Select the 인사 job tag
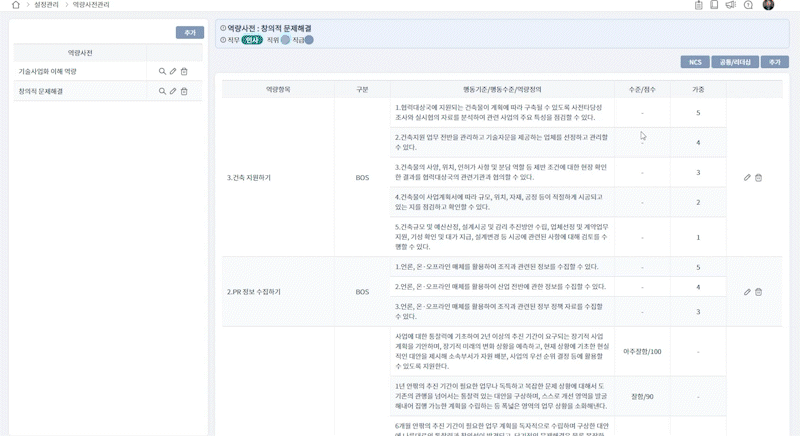Screen dimensions: 800x436 [252, 40]
